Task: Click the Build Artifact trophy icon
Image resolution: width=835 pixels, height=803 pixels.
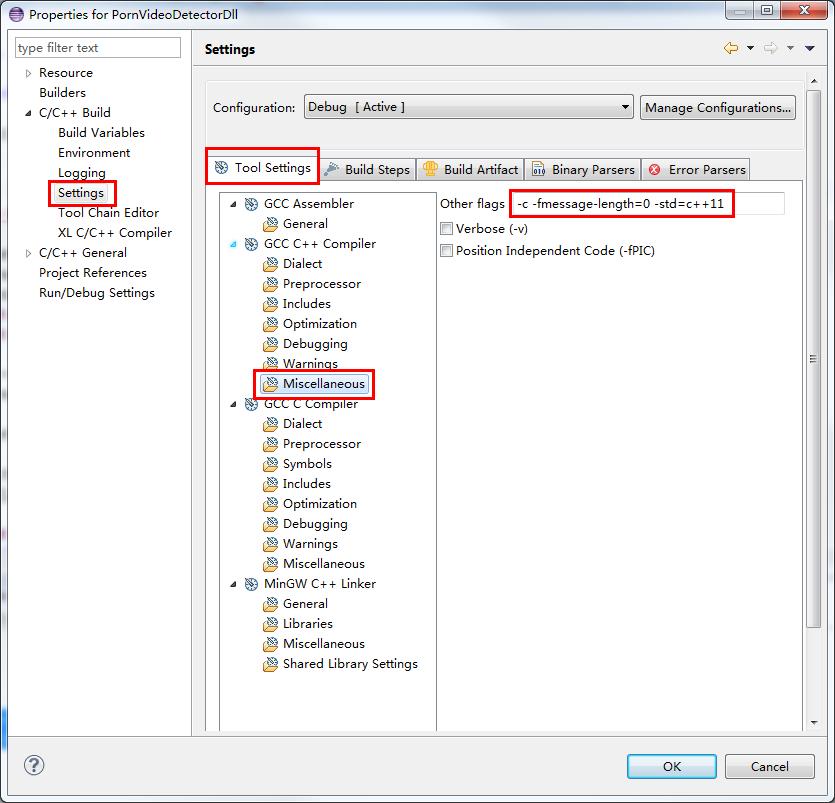Action: click(430, 169)
